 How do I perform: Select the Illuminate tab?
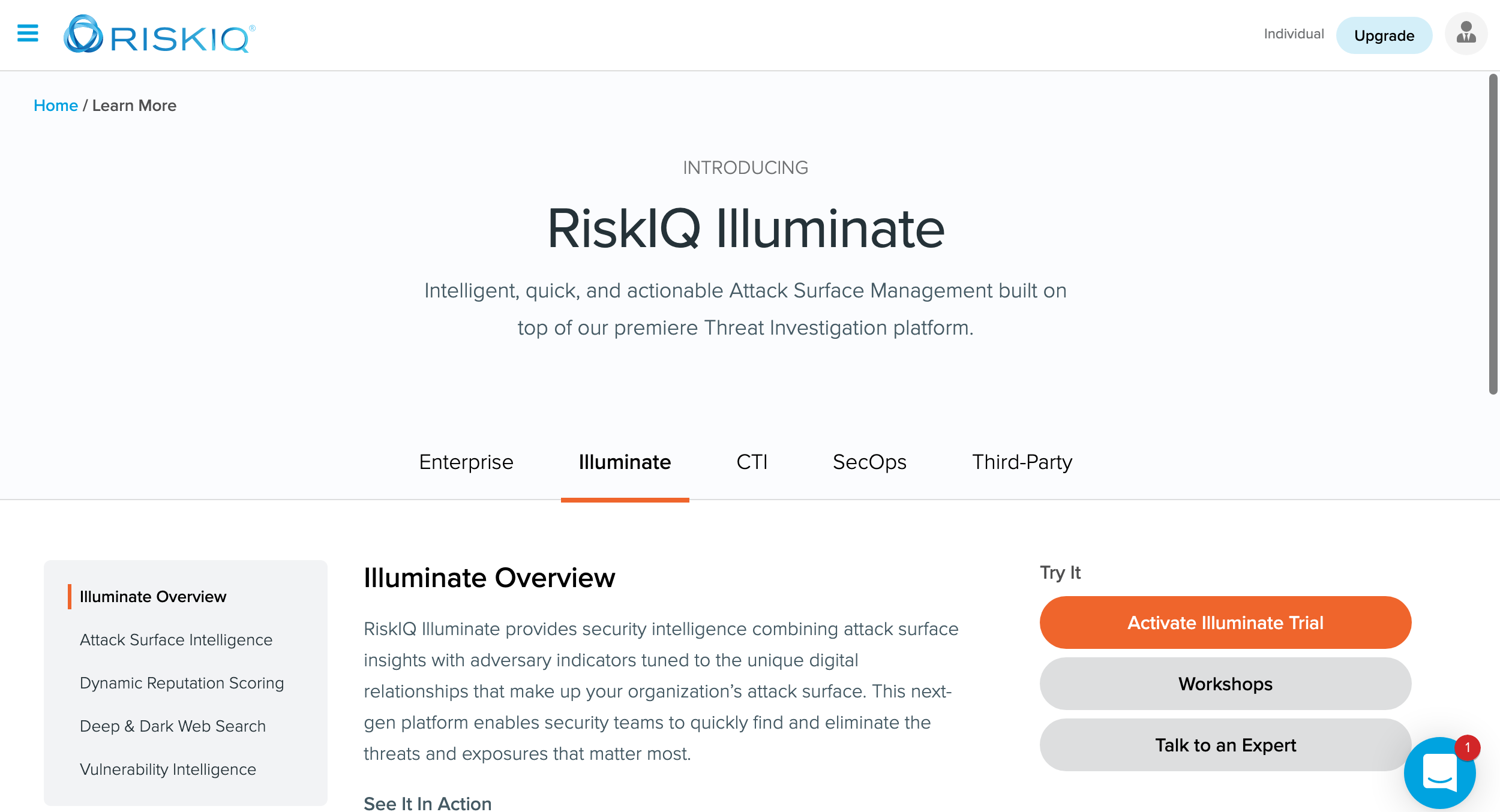point(625,462)
